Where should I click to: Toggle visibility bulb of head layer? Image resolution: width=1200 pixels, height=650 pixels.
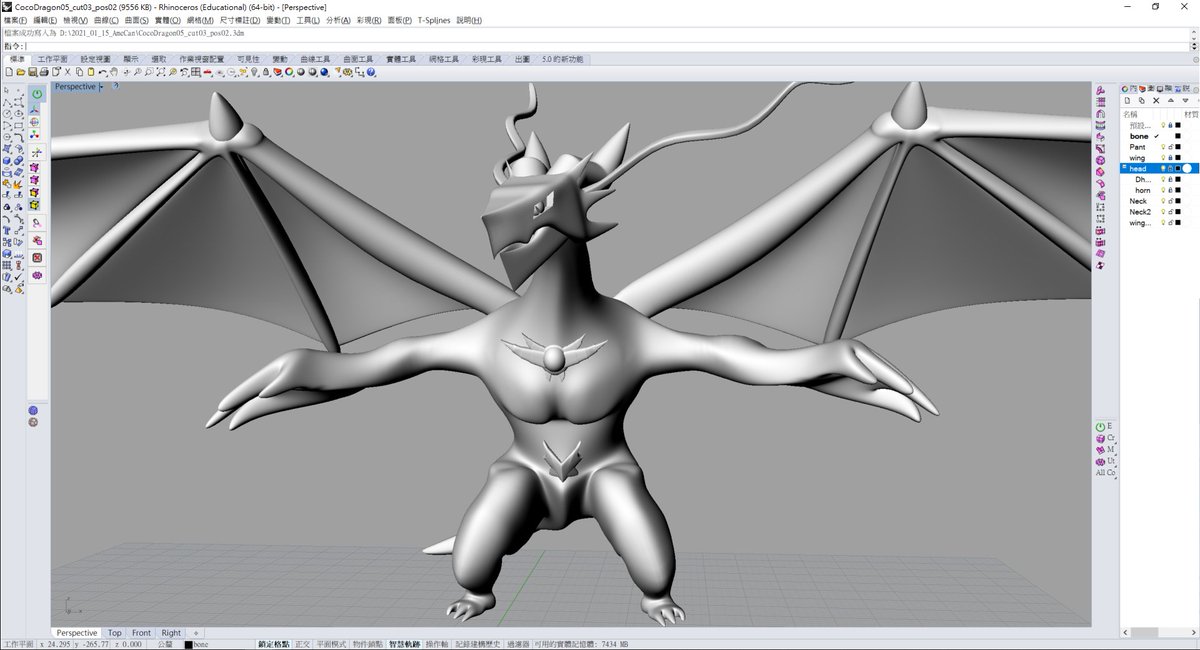coord(1162,168)
